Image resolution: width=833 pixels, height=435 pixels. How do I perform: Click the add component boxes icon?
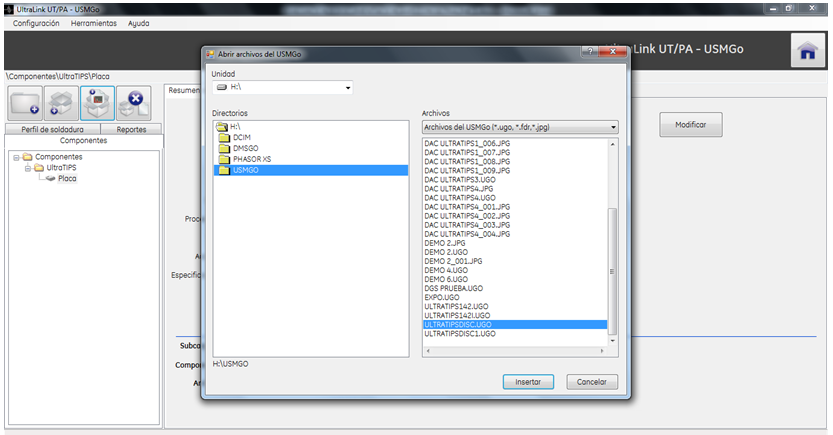61,104
